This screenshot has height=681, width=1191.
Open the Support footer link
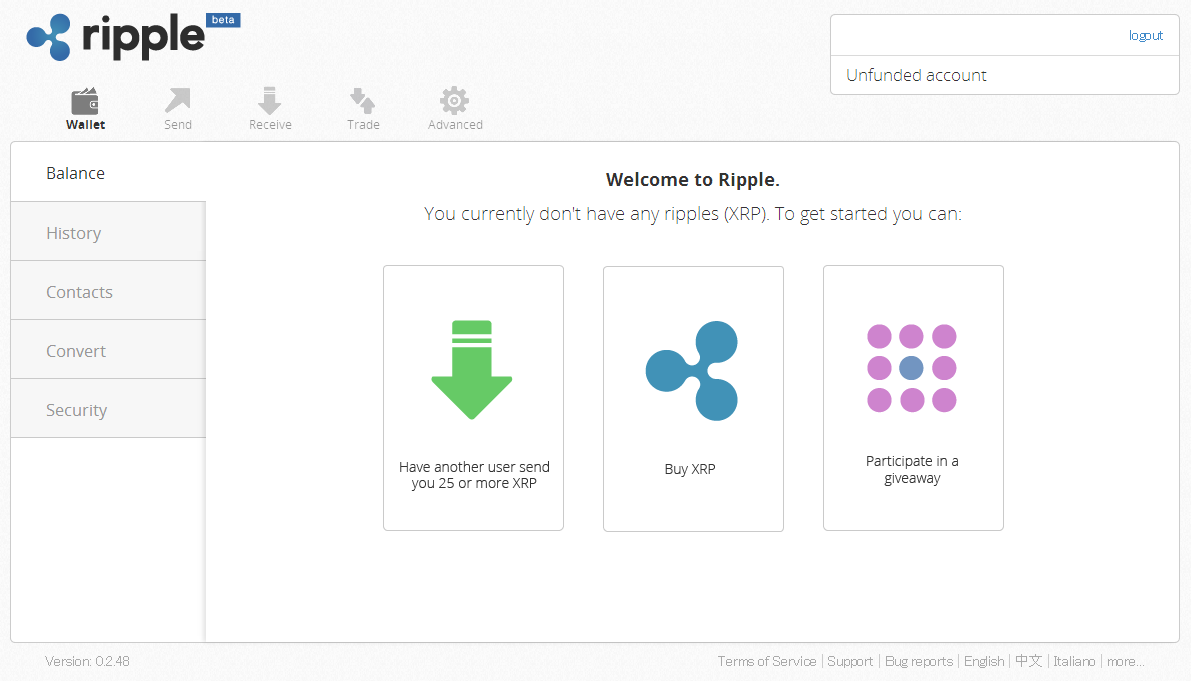click(x=850, y=661)
